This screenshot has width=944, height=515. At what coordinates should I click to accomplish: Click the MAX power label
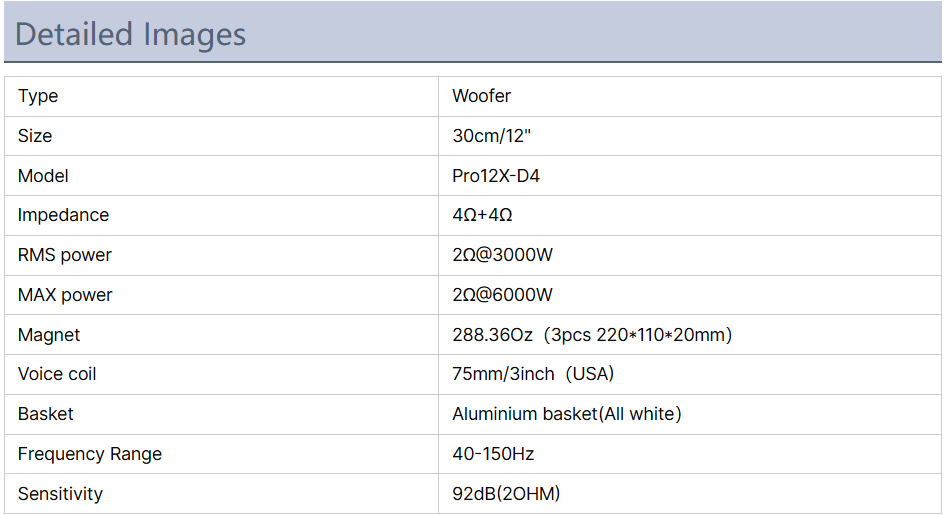[65, 295]
